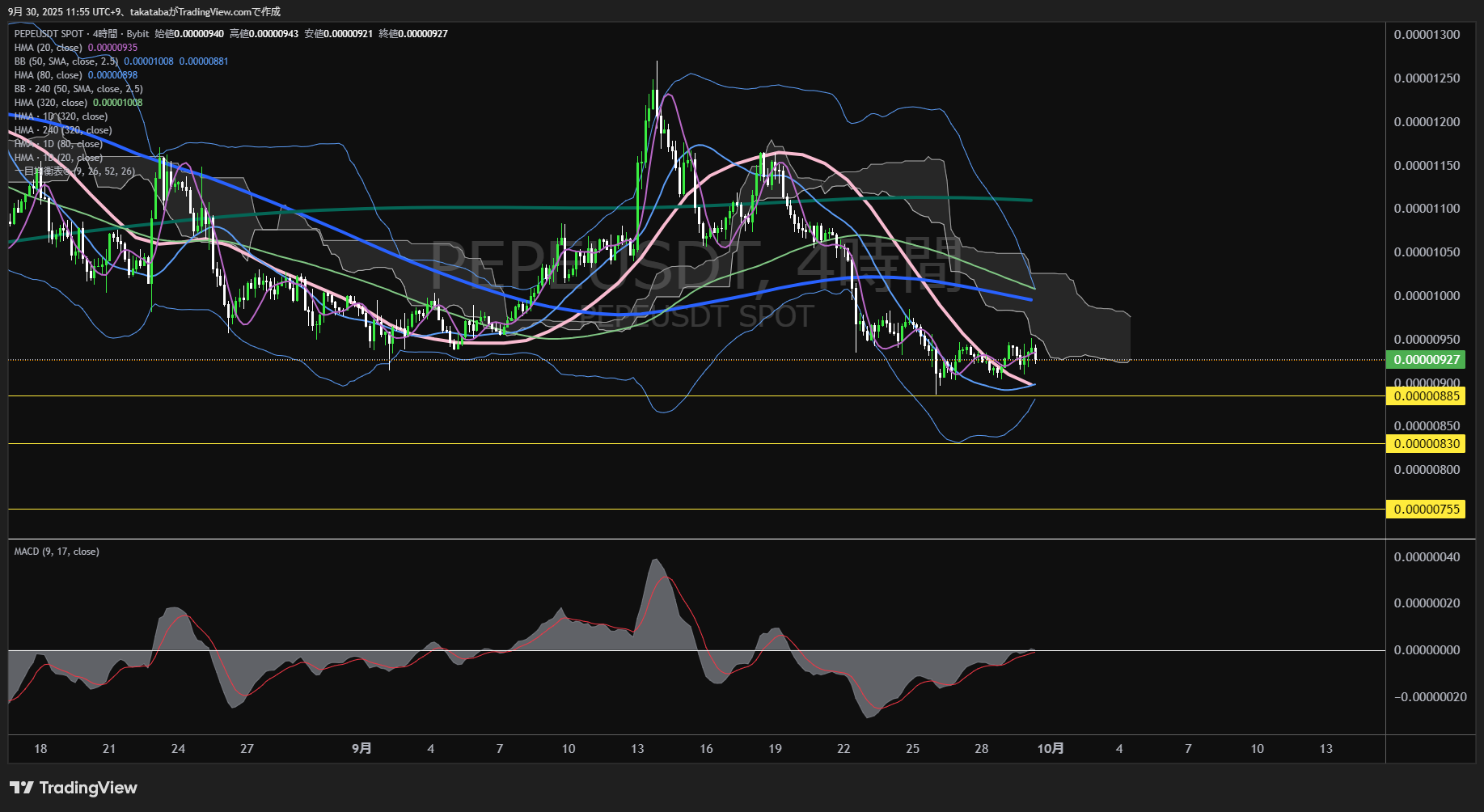Click the low price 安値0.00000921
Screen dimensions: 1484x812
338,34
